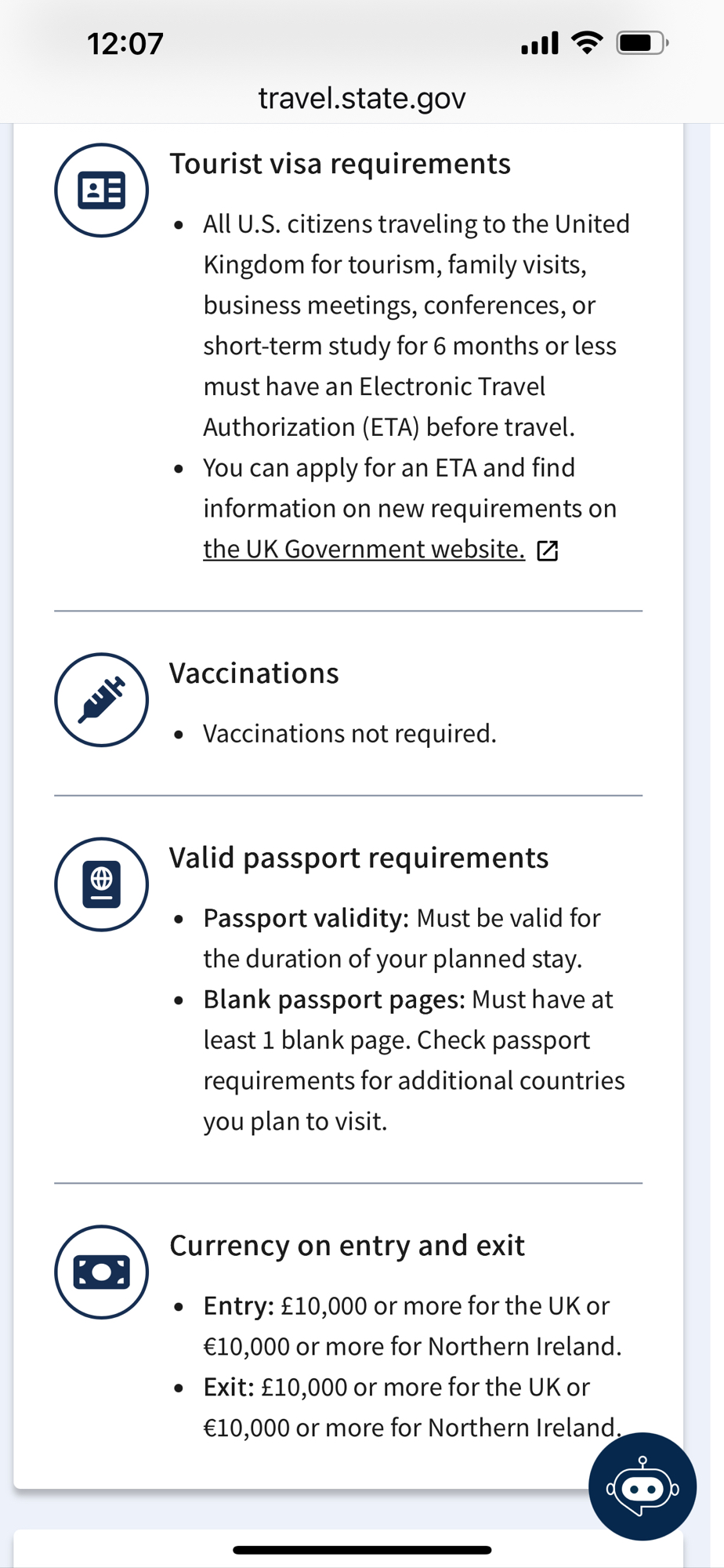724x1568 pixels.
Task: Tap the currency banknote icon
Action: 101,1272
